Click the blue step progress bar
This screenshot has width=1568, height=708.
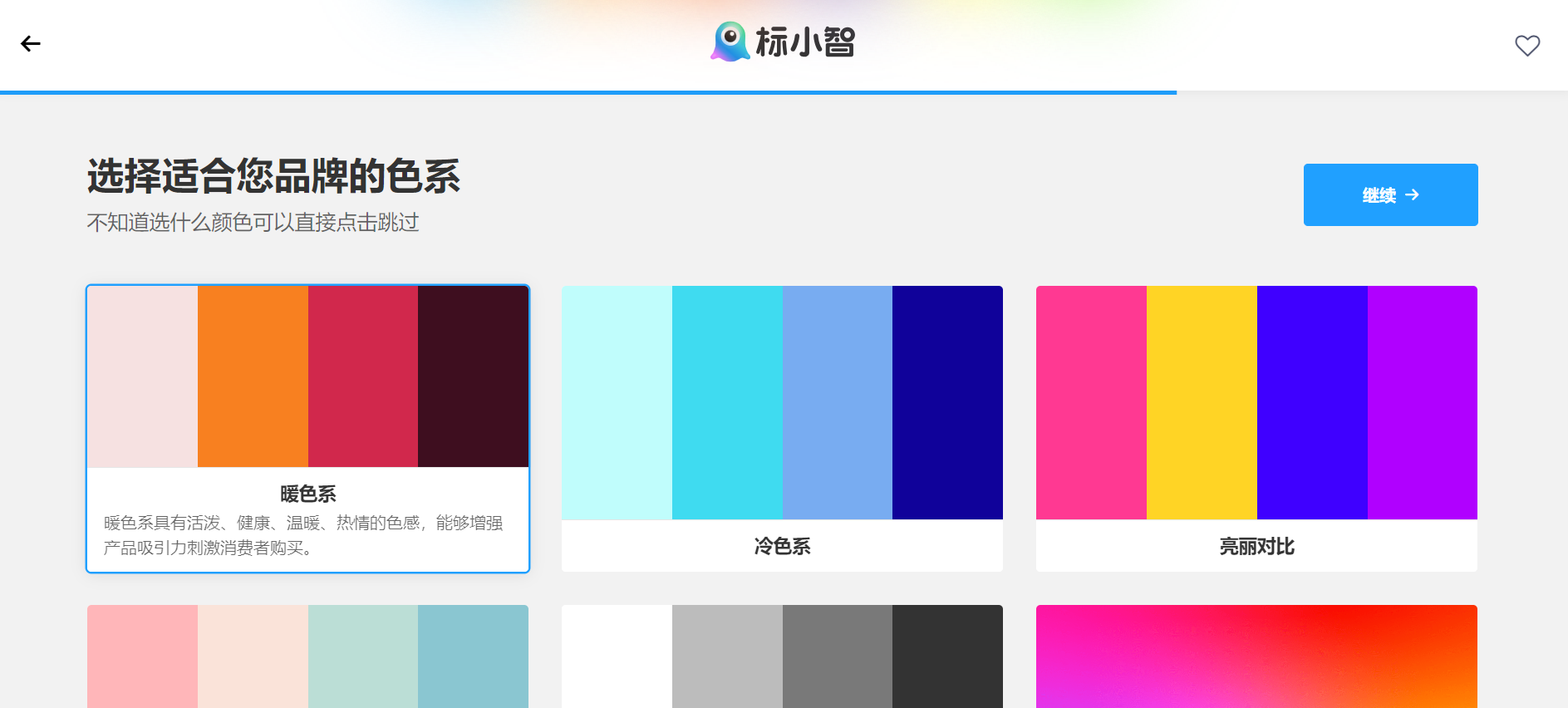[587, 92]
